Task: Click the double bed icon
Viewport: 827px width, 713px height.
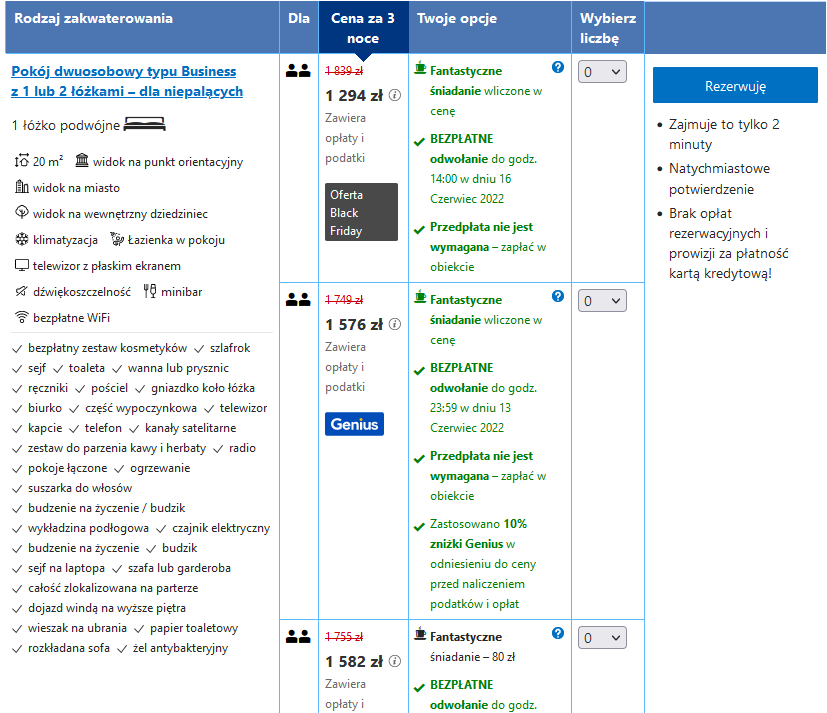Action: 145,124
